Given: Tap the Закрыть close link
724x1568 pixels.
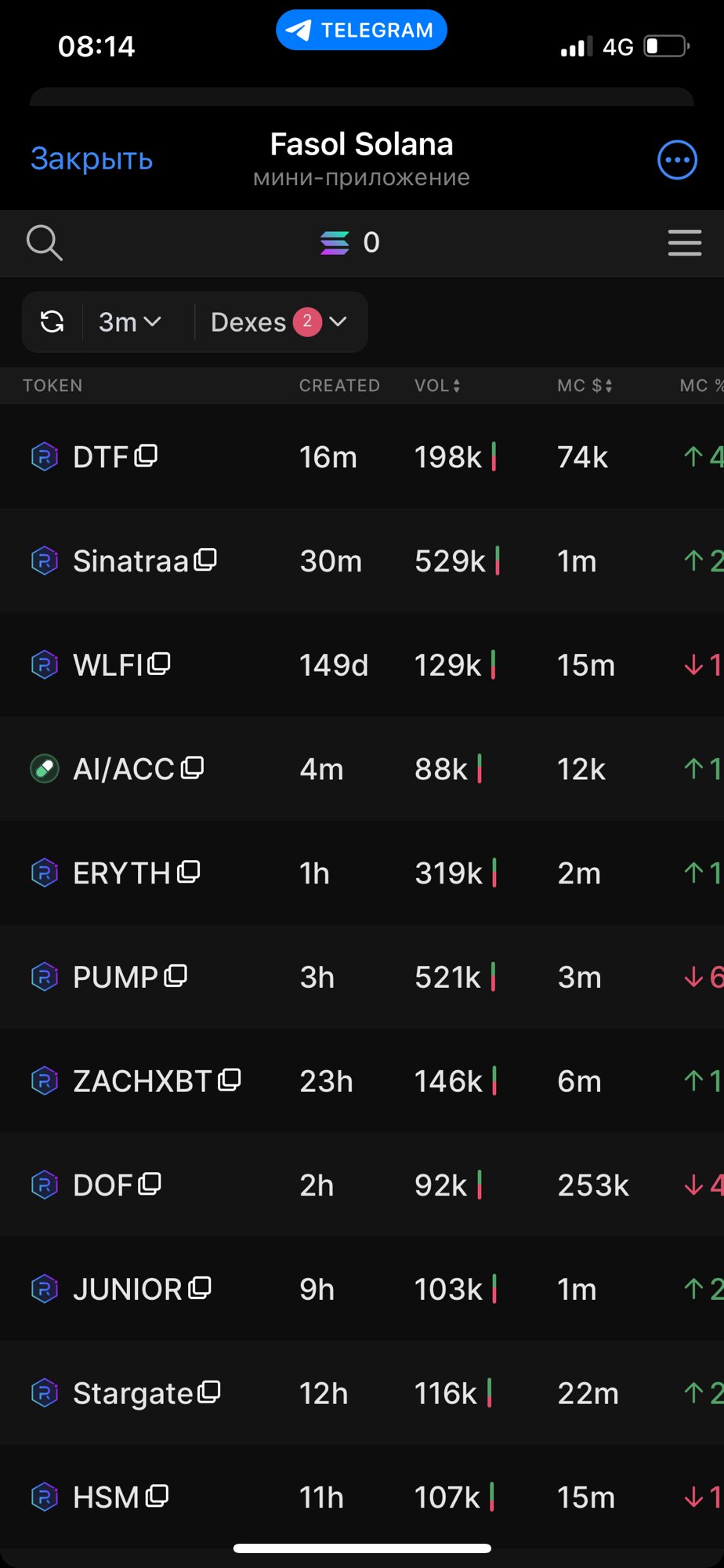Looking at the screenshot, I should [92, 159].
